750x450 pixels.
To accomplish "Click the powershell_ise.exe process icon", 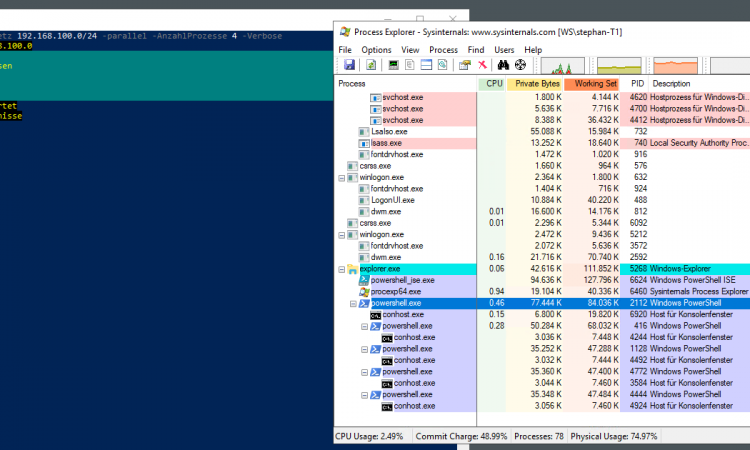I will pyautogui.click(x=364, y=280).
